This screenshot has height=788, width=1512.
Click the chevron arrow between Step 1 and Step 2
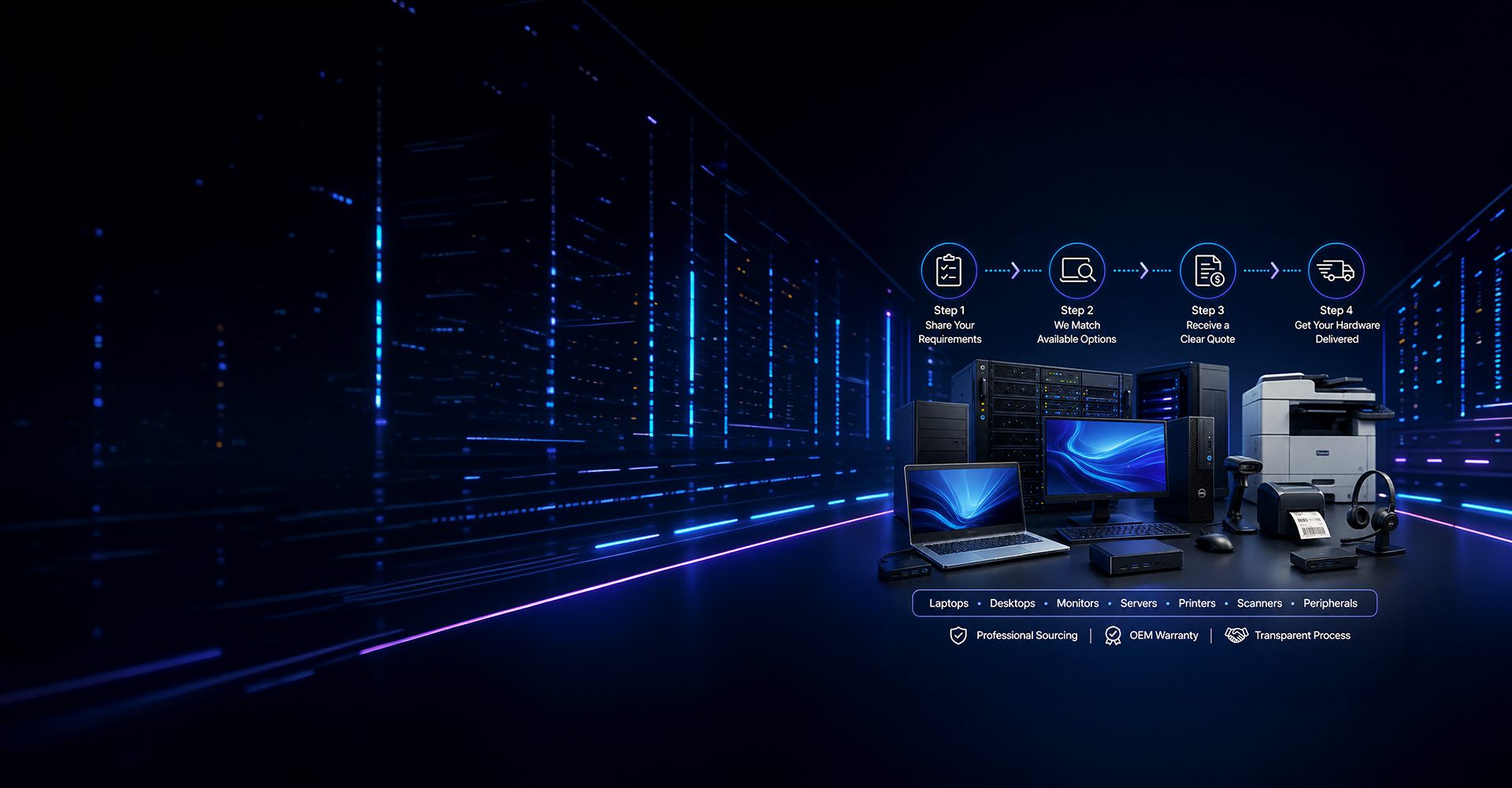(1015, 270)
